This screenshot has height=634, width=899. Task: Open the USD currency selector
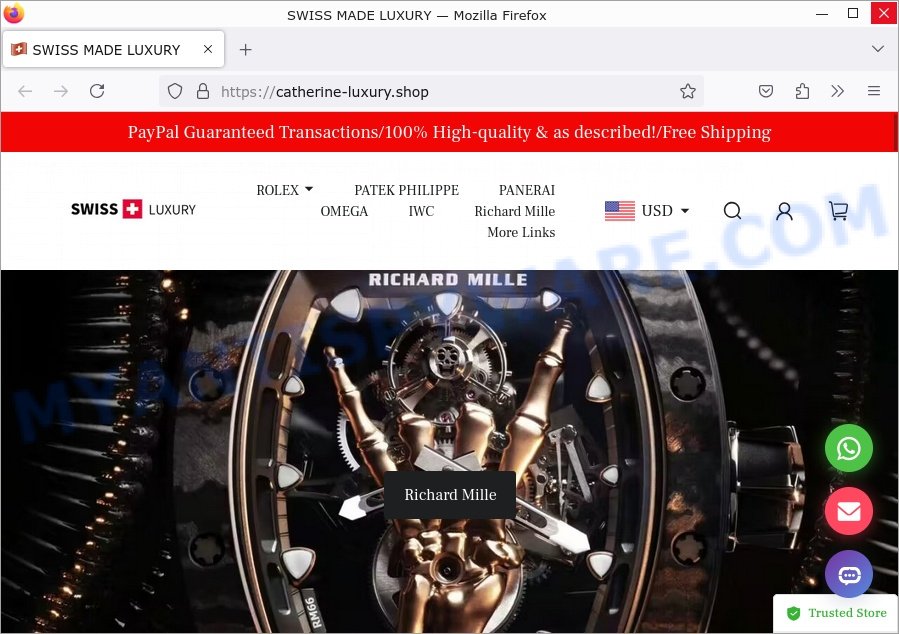(x=647, y=211)
